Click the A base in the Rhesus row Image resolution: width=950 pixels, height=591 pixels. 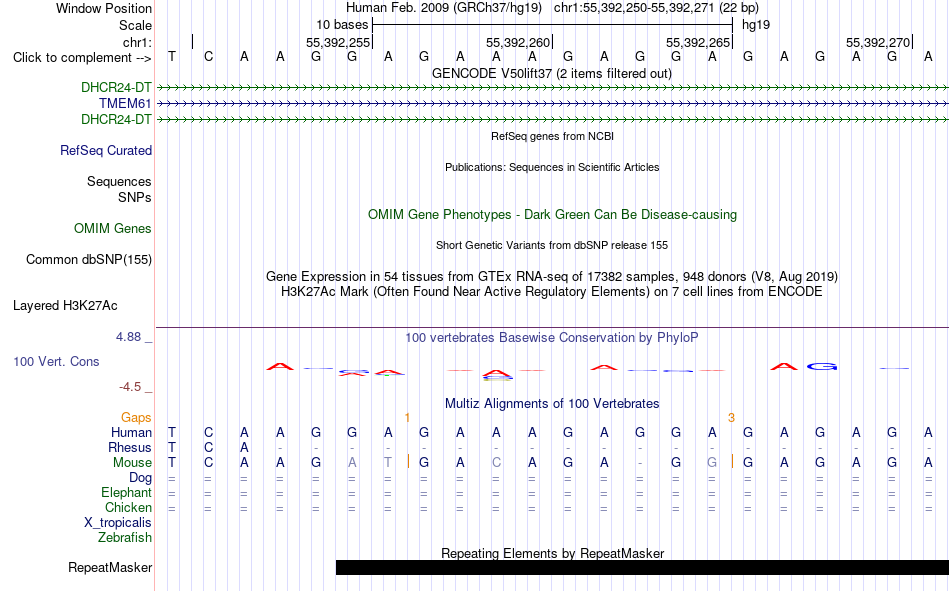point(244,447)
